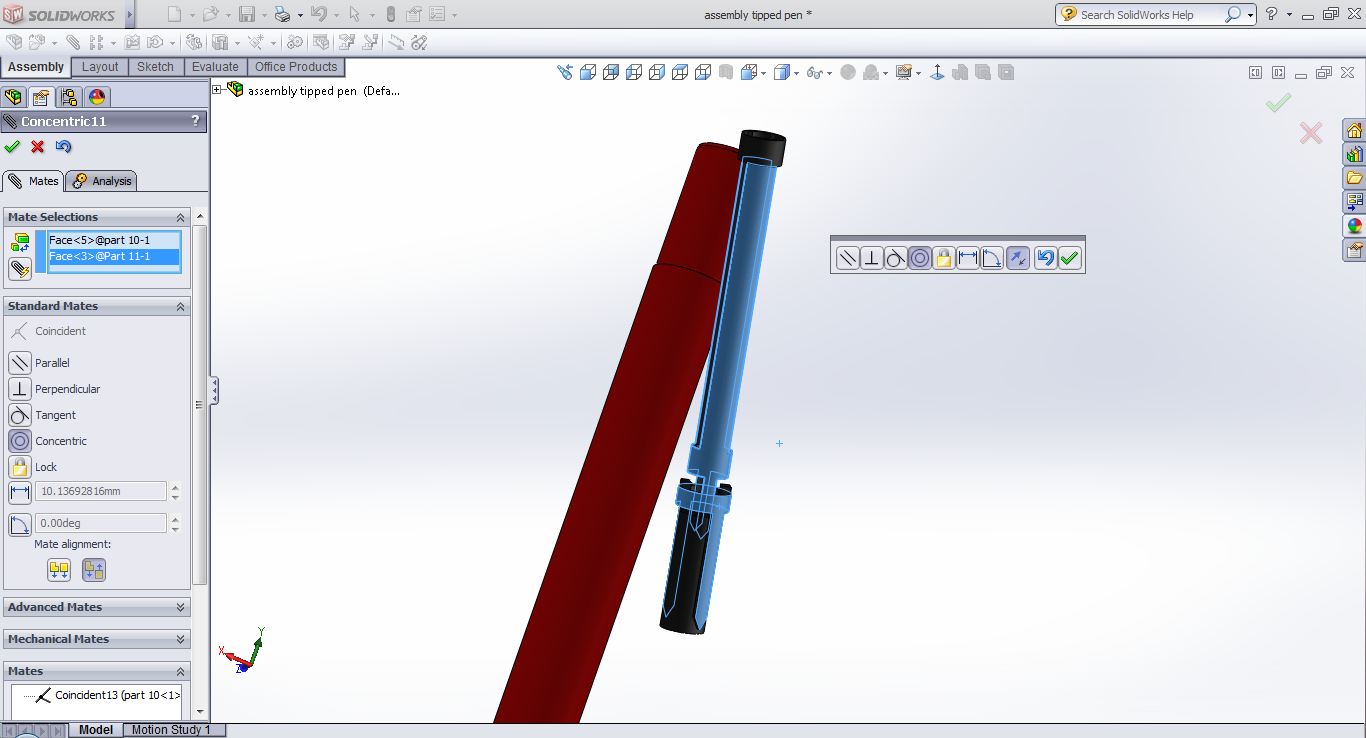1366x738 pixels.
Task: Expand the Advanced Mates section
Action: [x=181, y=607]
